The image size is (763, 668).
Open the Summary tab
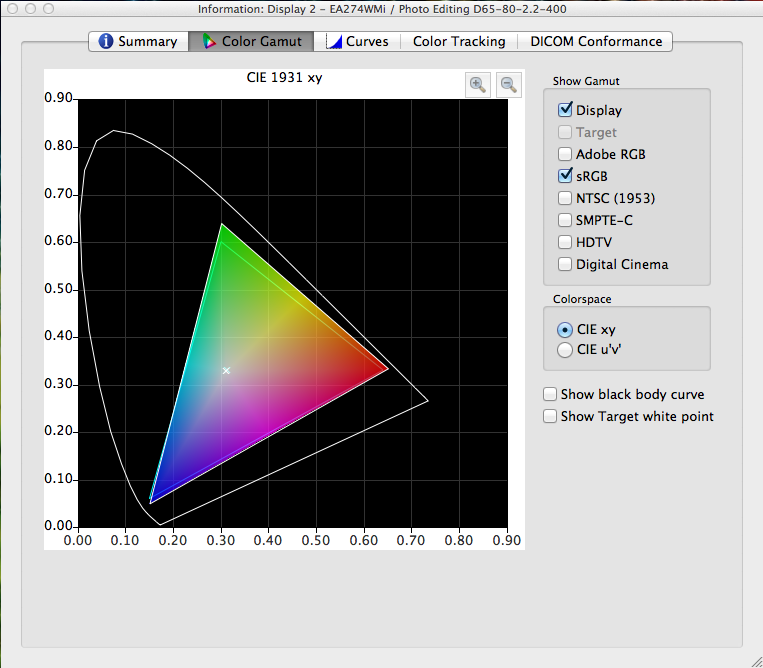pos(138,41)
